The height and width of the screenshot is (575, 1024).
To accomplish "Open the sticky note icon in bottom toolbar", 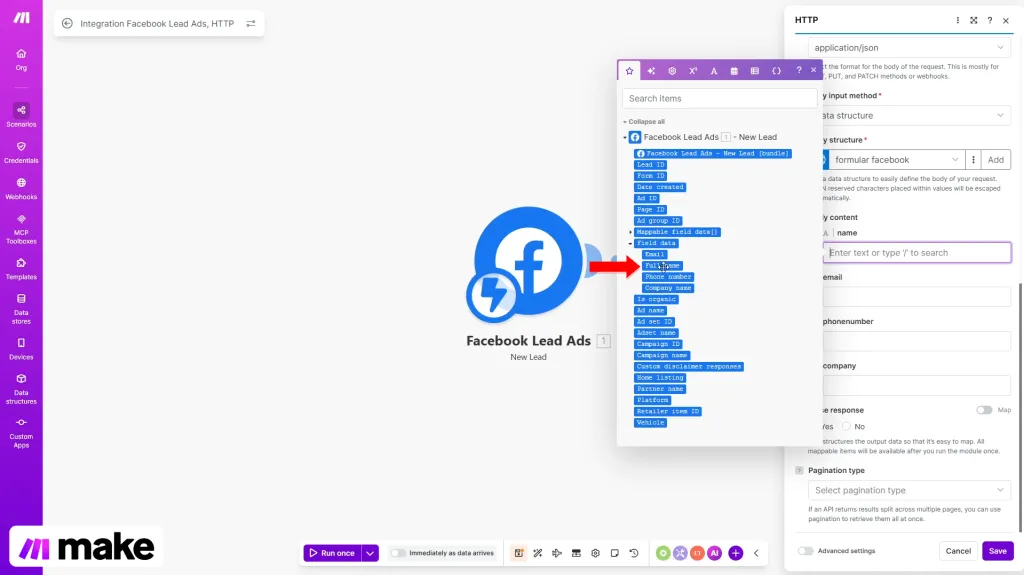I will (615, 553).
